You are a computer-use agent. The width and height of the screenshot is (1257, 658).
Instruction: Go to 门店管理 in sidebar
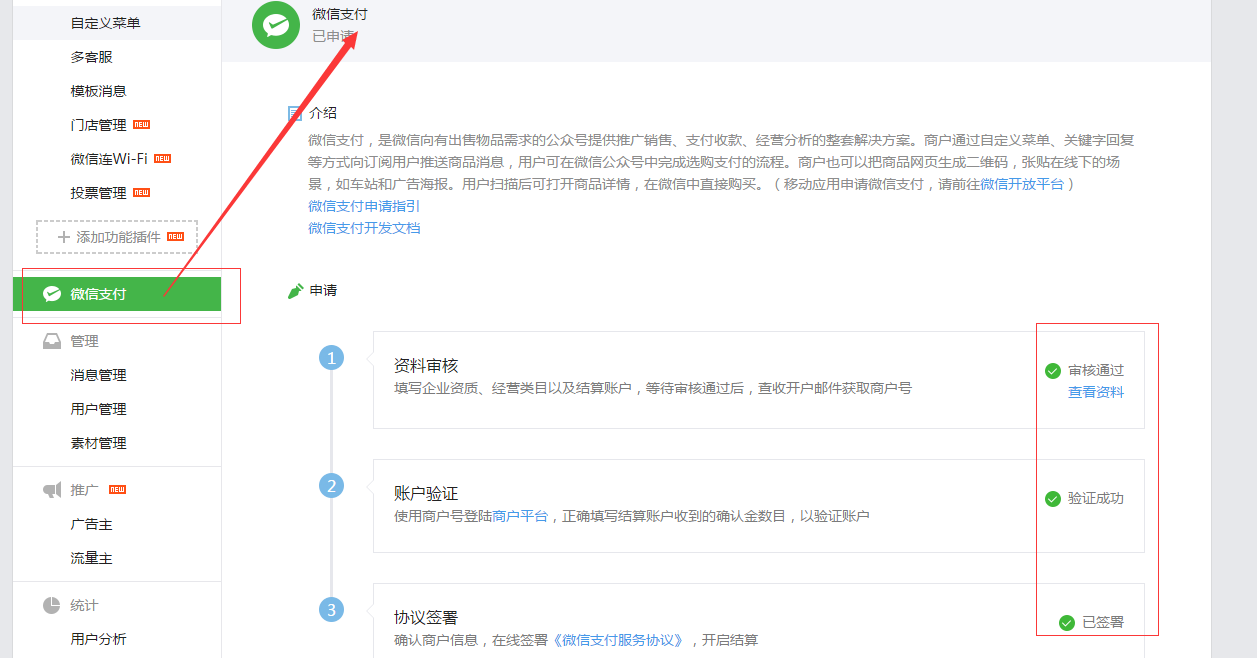[98, 125]
